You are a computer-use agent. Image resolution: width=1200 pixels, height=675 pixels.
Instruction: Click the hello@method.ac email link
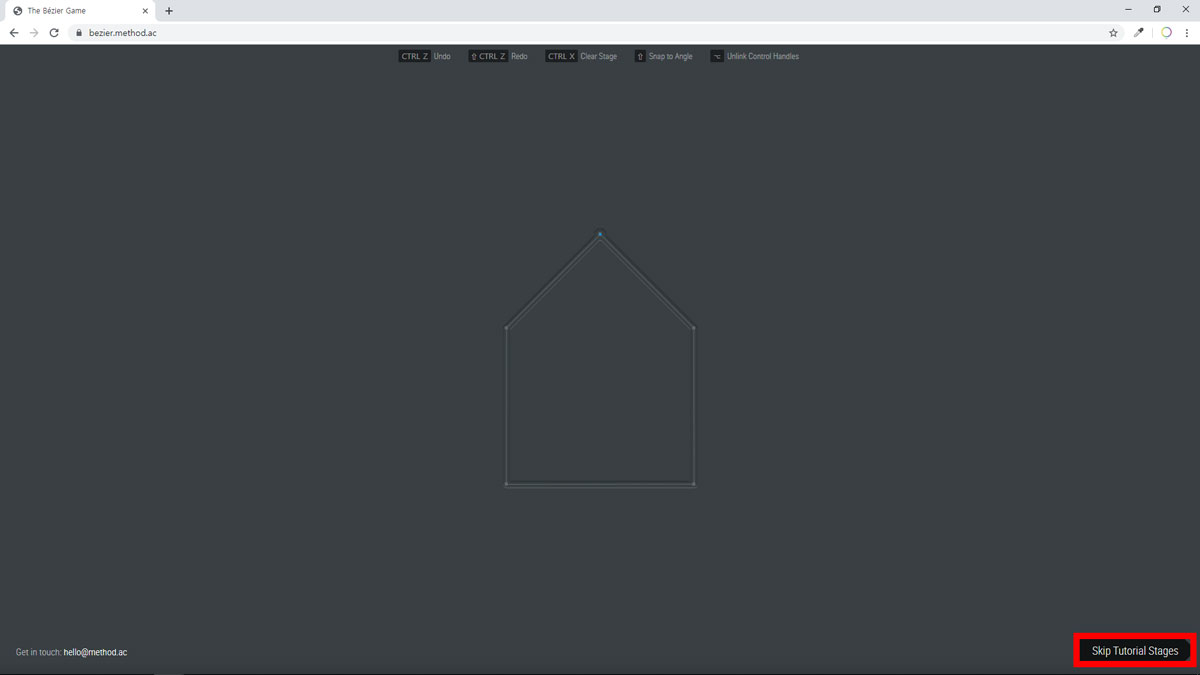tap(95, 652)
